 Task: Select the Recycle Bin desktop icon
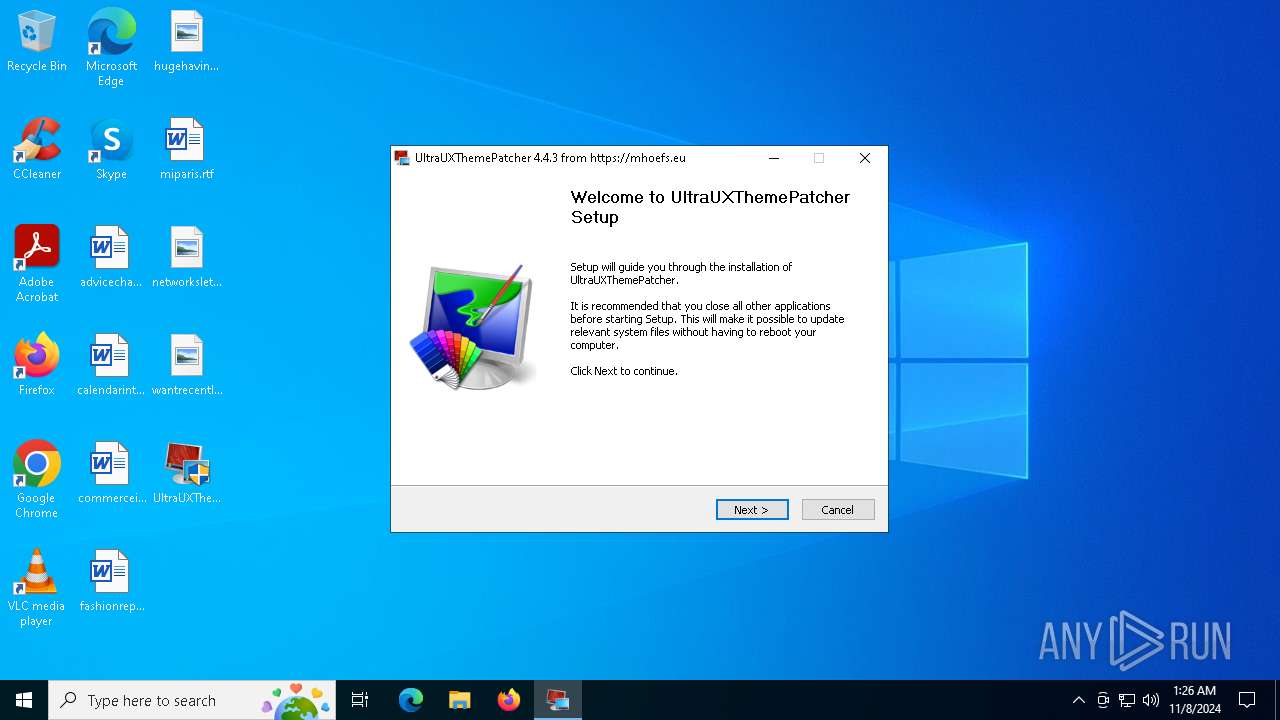(37, 42)
